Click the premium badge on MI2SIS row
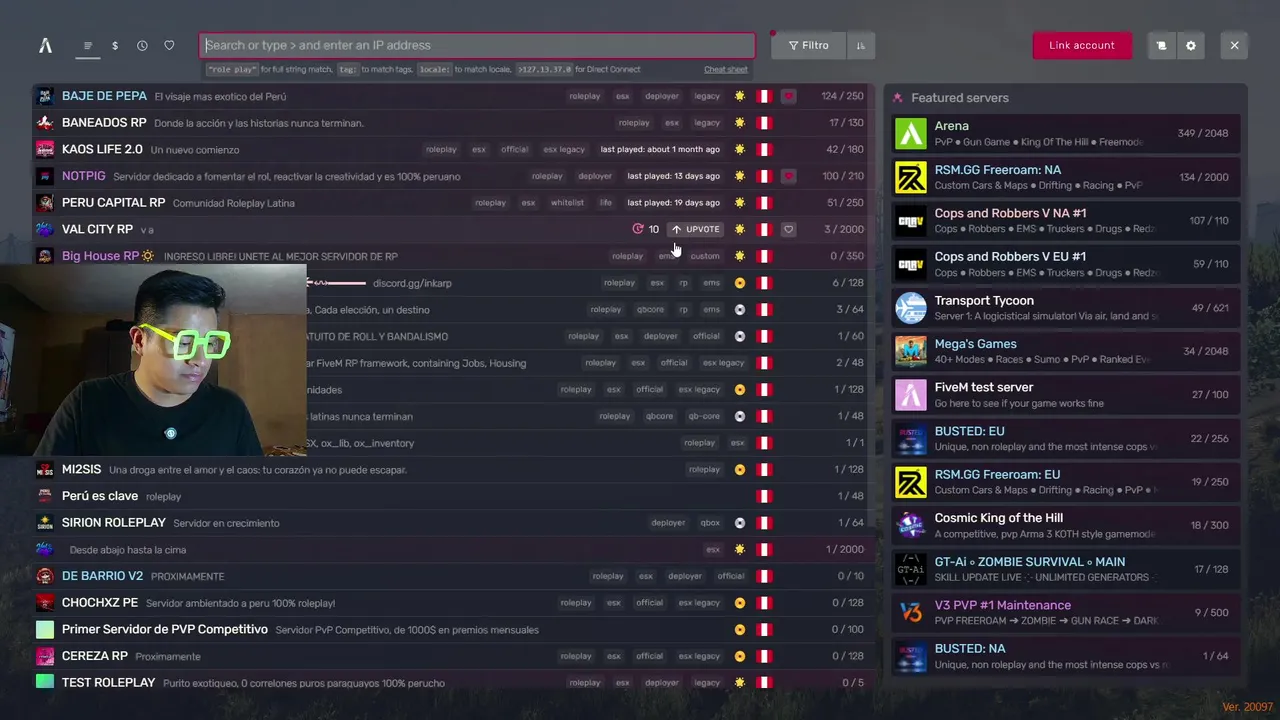The height and width of the screenshot is (720, 1280). pyautogui.click(x=740, y=469)
